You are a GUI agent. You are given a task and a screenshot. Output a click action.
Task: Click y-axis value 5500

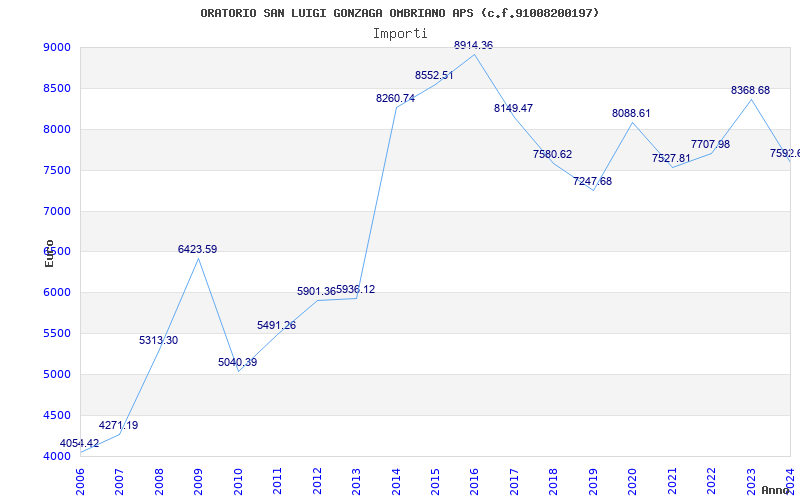point(56,333)
